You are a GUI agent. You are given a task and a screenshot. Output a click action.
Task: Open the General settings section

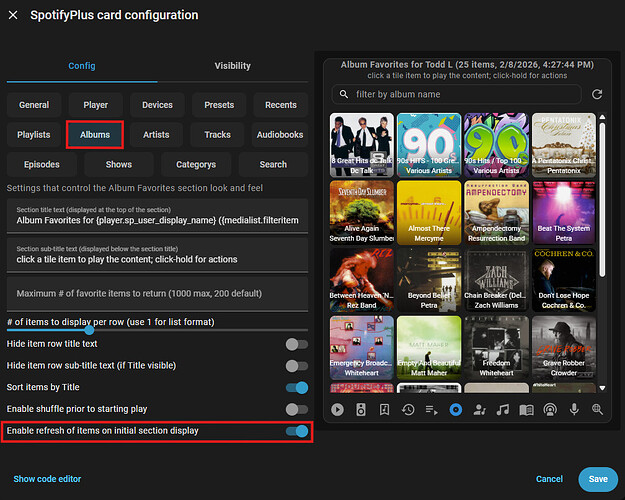pos(34,105)
